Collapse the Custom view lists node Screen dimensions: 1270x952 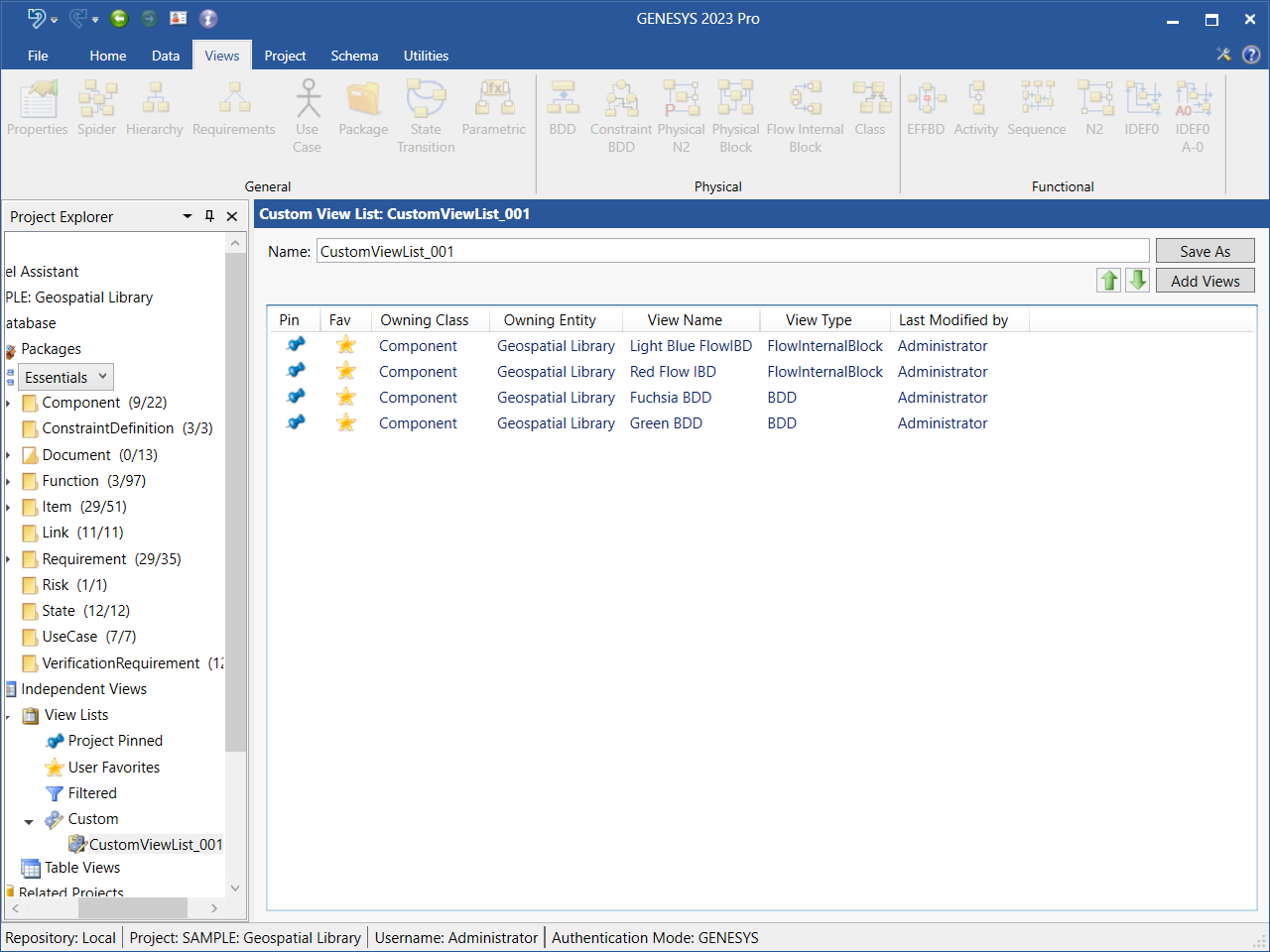click(29, 820)
